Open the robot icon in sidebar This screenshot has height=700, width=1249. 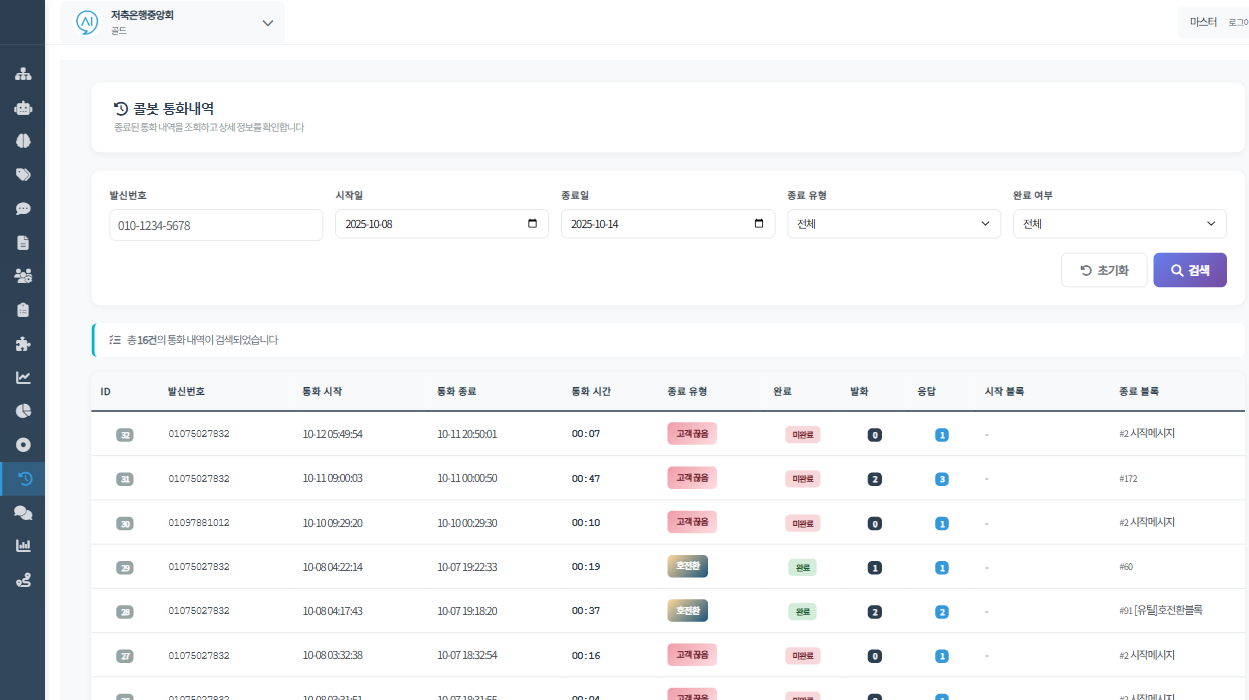click(23, 107)
